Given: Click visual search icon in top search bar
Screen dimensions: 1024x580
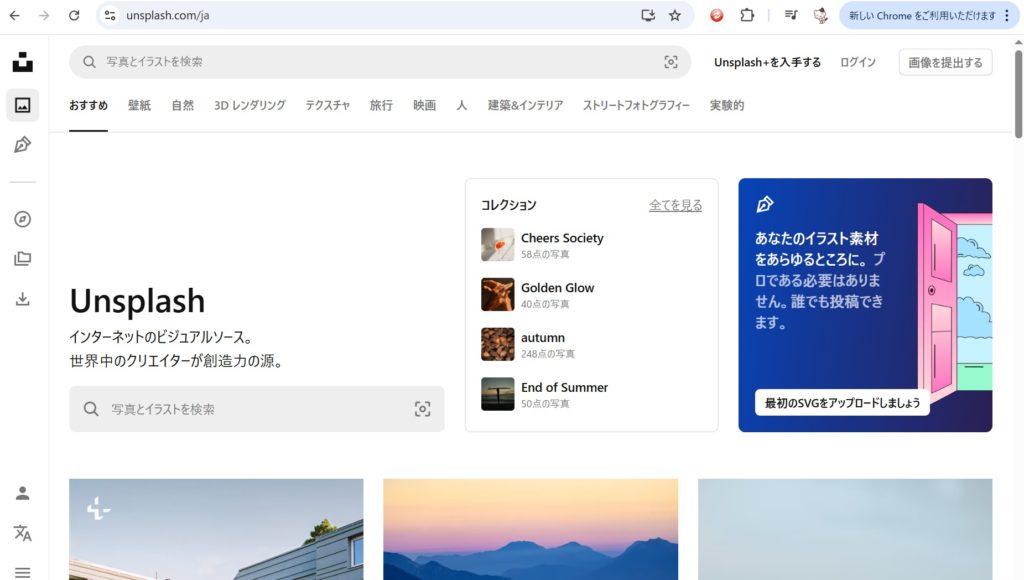Looking at the screenshot, I should (x=670, y=62).
